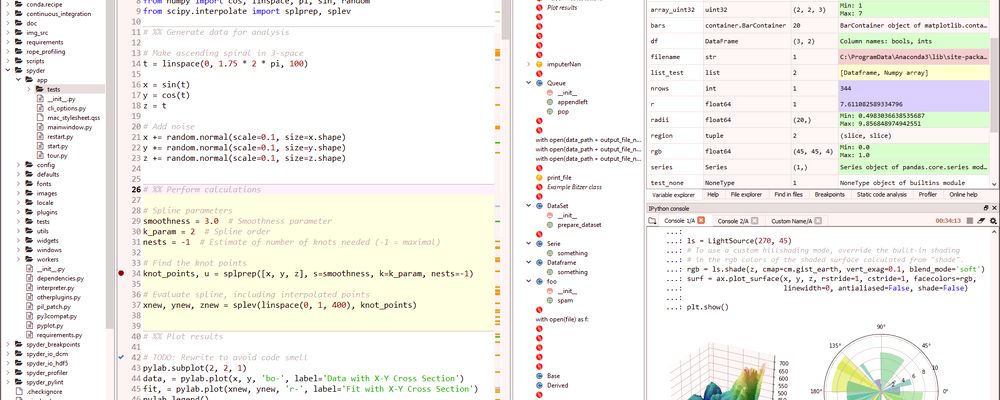The height and width of the screenshot is (400, 1000).
Task: Select the imputerNan function icon in outline
Action: [540, 64]
